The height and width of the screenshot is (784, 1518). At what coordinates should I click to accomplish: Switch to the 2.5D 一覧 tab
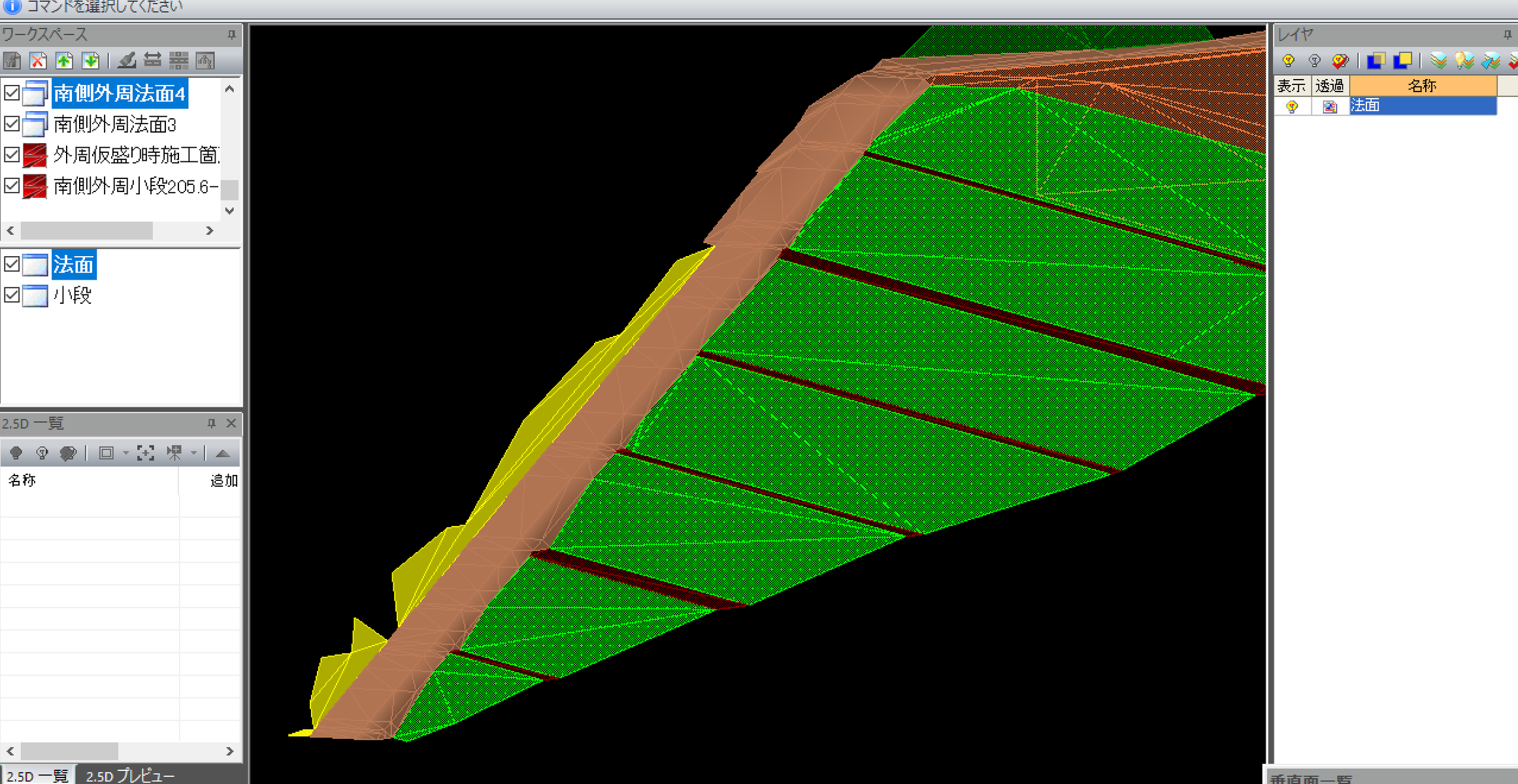click(x=37, y=776)
